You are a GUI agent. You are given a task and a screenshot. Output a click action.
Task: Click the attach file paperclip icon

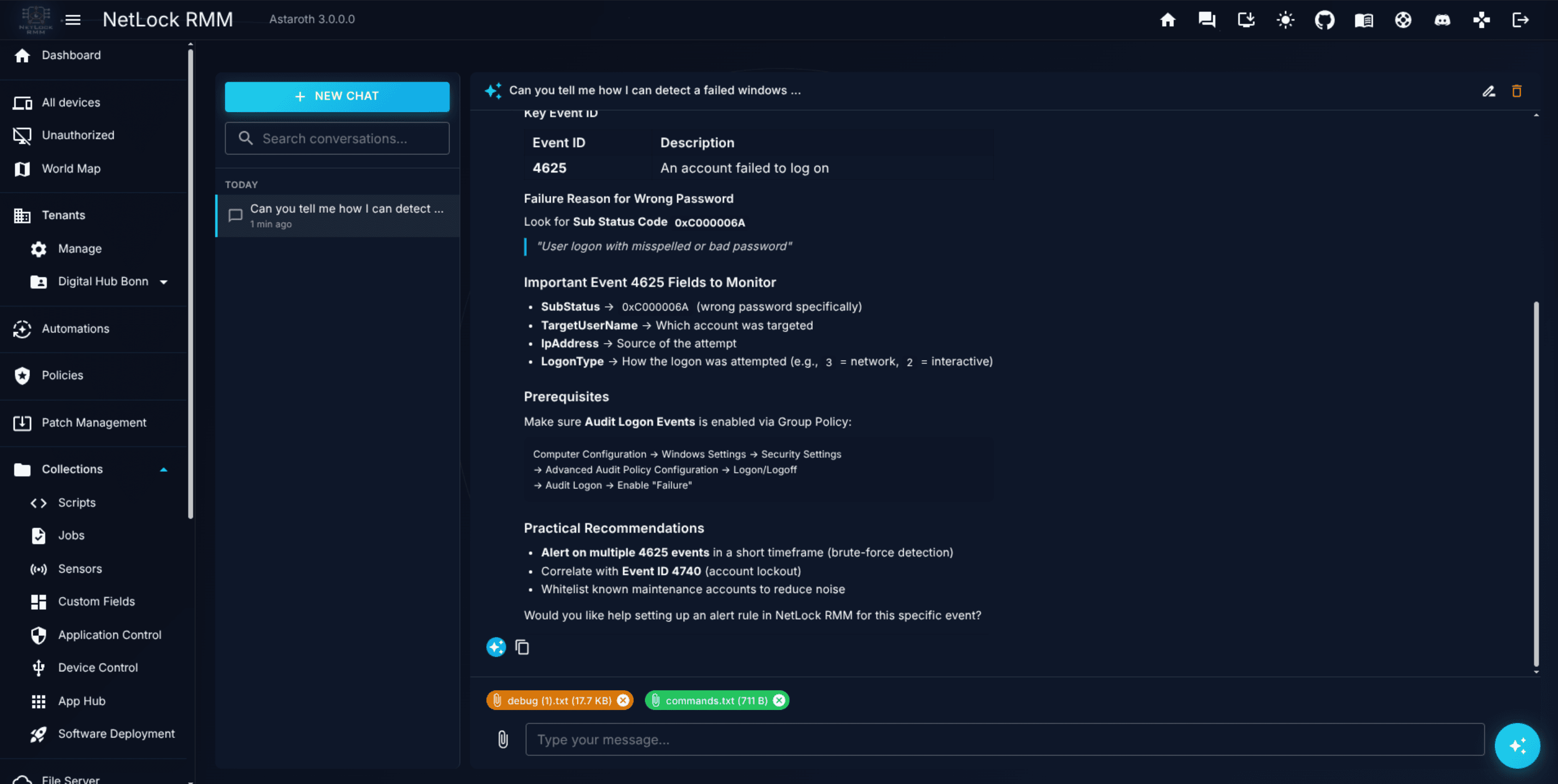[x=503, y=739]
